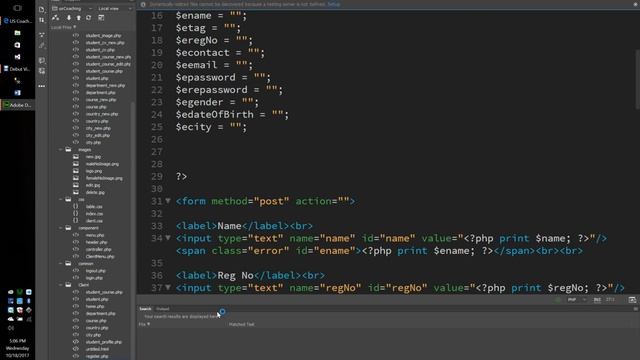The image size is (640, 360).
Task: Click the Get files down-arrow icon
Action: [69, 18]
